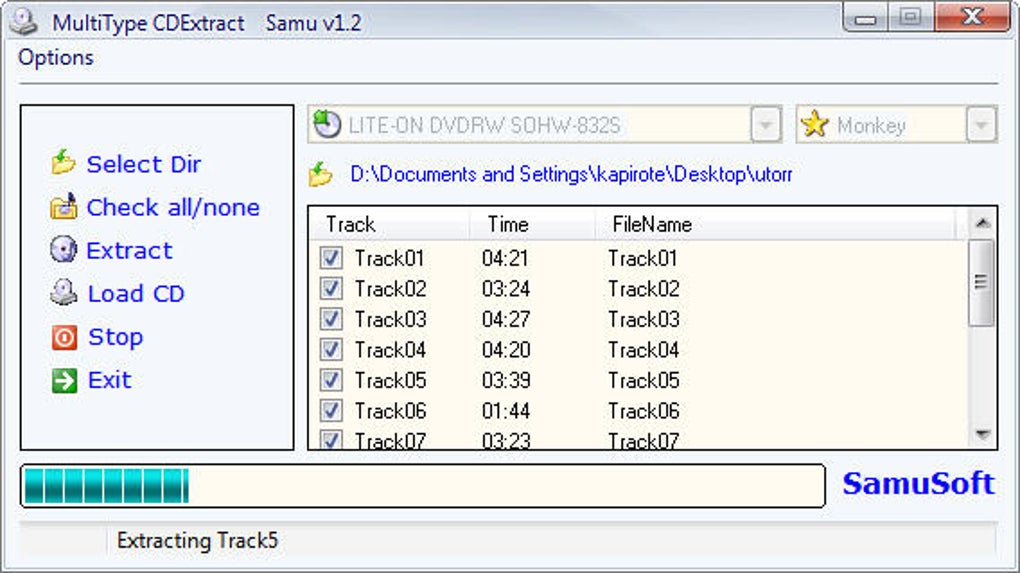Screen dimensions: 1020x573
Task: Open the LITE-ON DVDRW drive dropdown
Action: click(766, 124)
